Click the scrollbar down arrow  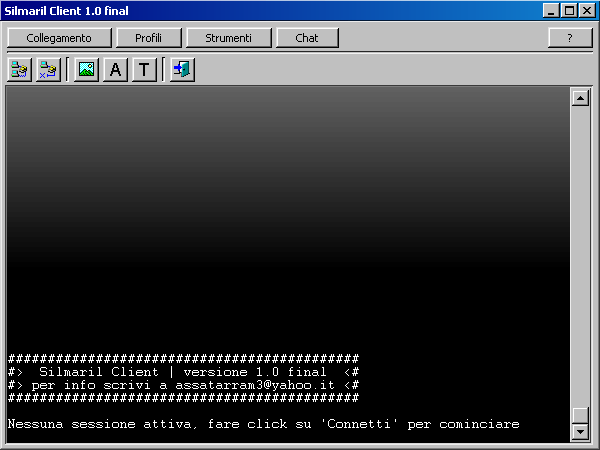point(580,431)
